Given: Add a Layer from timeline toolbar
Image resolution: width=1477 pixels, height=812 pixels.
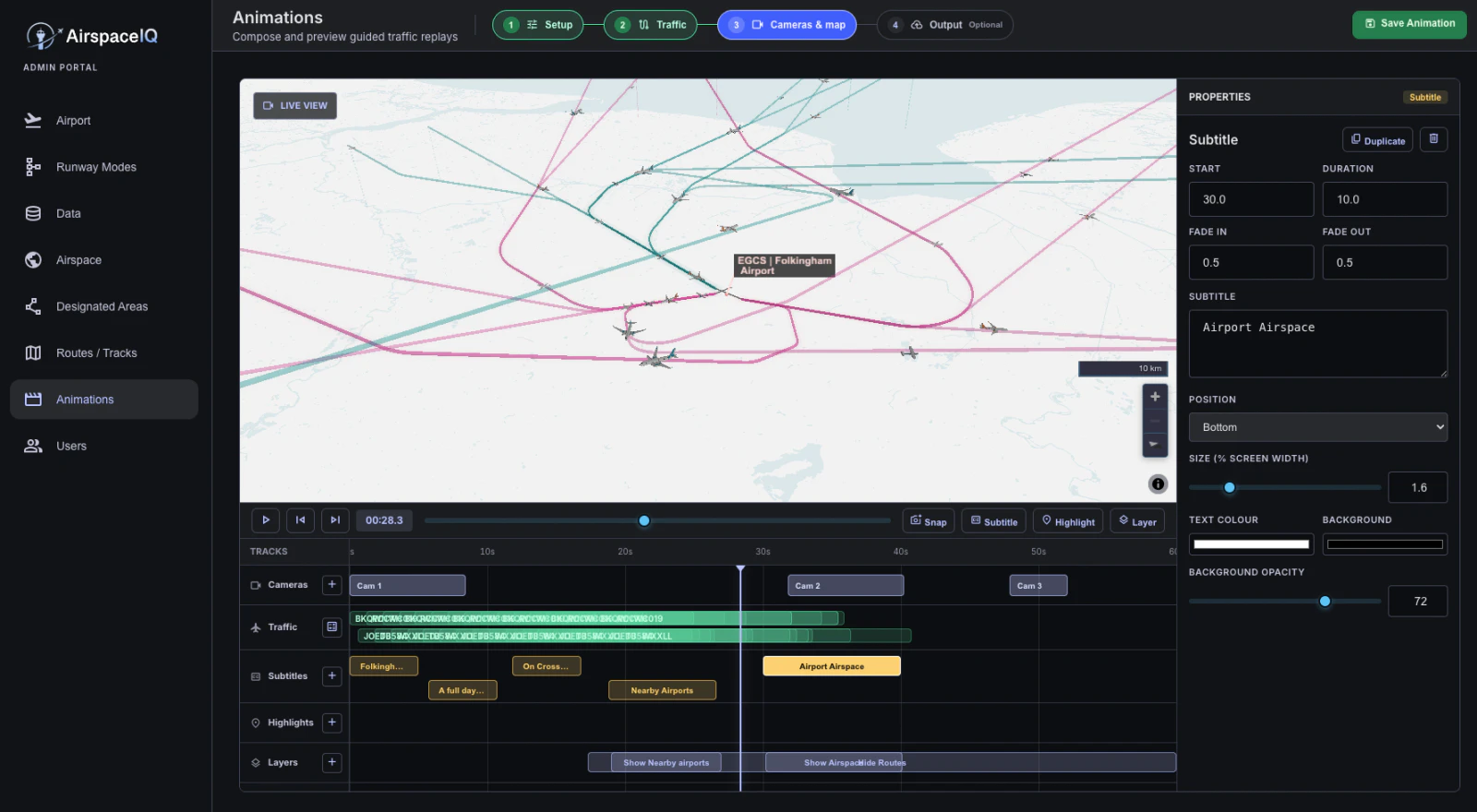Looking at the screenshot, I should [x=1137, y=521].
